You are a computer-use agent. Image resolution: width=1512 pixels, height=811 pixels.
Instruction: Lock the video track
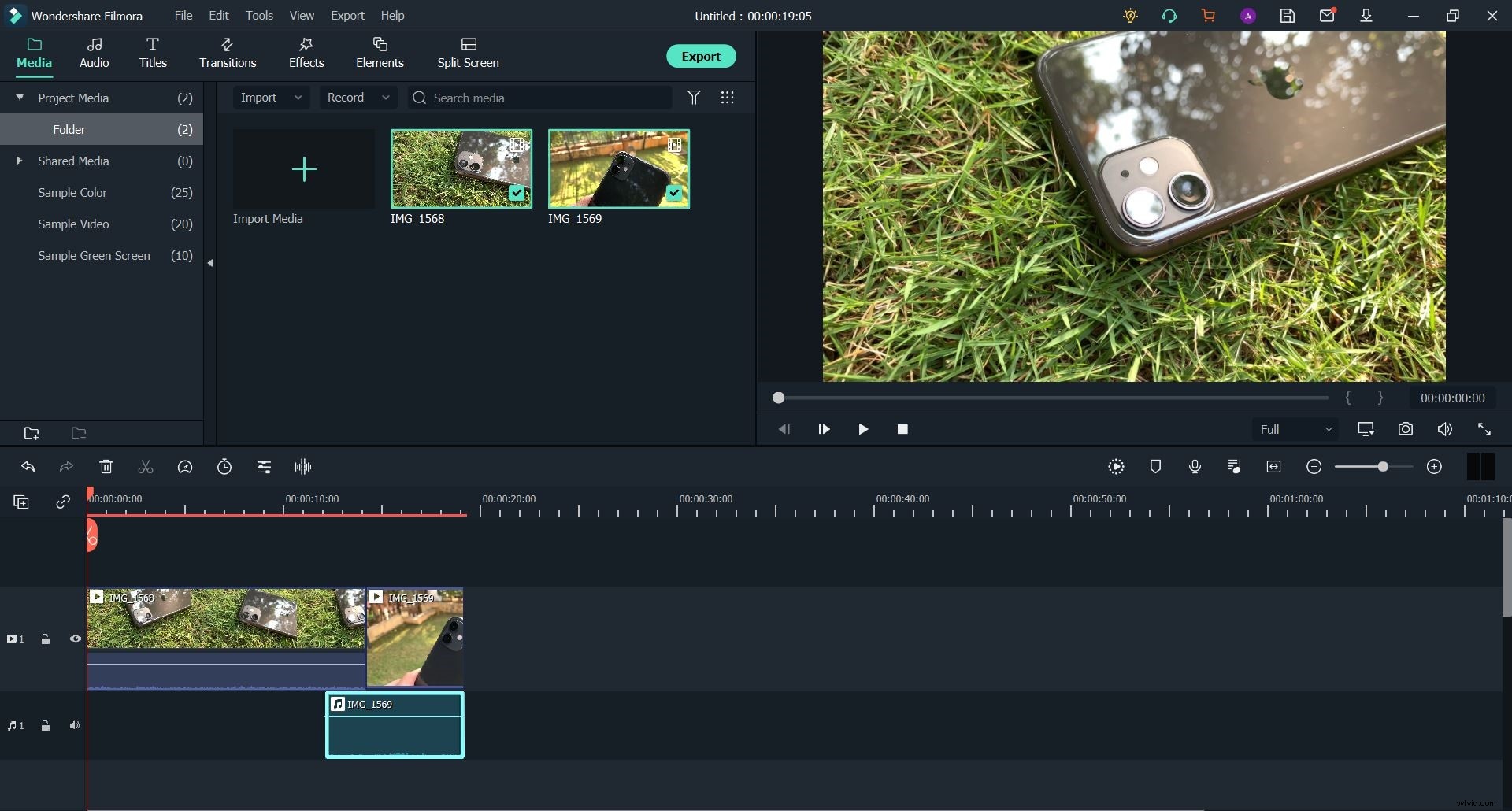(46, 639)
